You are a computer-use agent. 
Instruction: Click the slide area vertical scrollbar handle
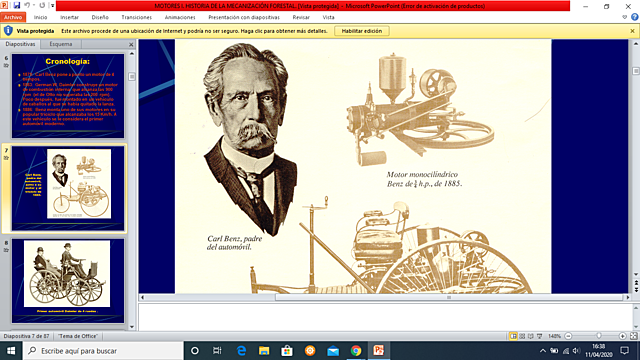pyautogui.click(x=636, y=71)
